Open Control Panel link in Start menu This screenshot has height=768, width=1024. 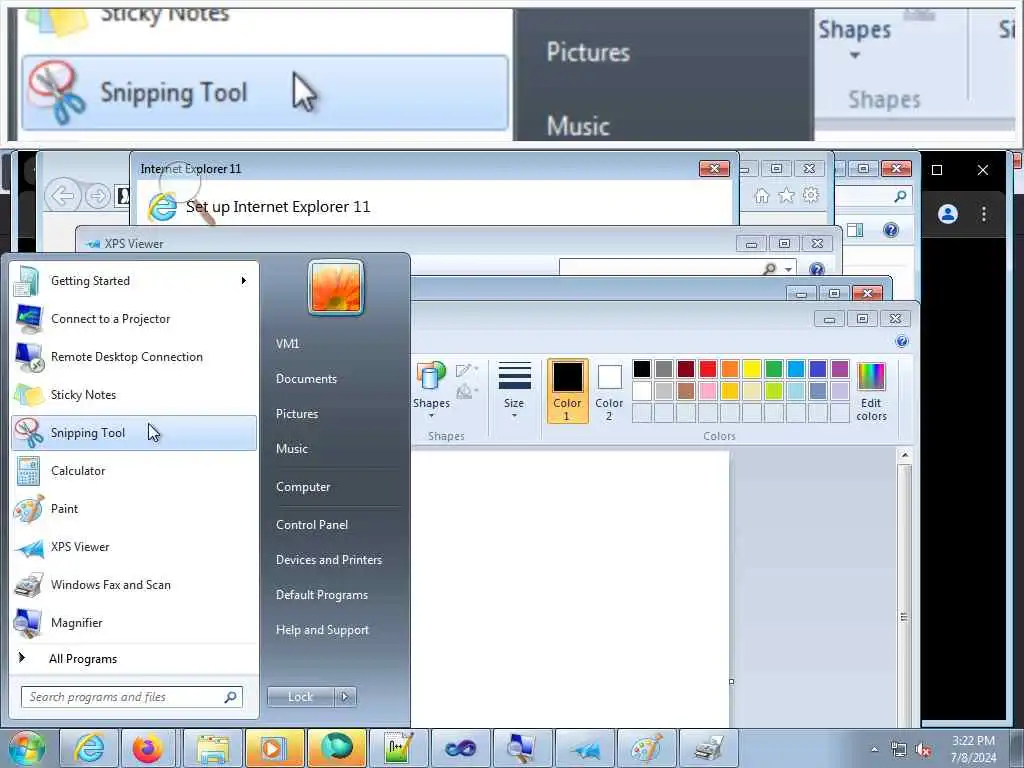[x=312, y=524]
